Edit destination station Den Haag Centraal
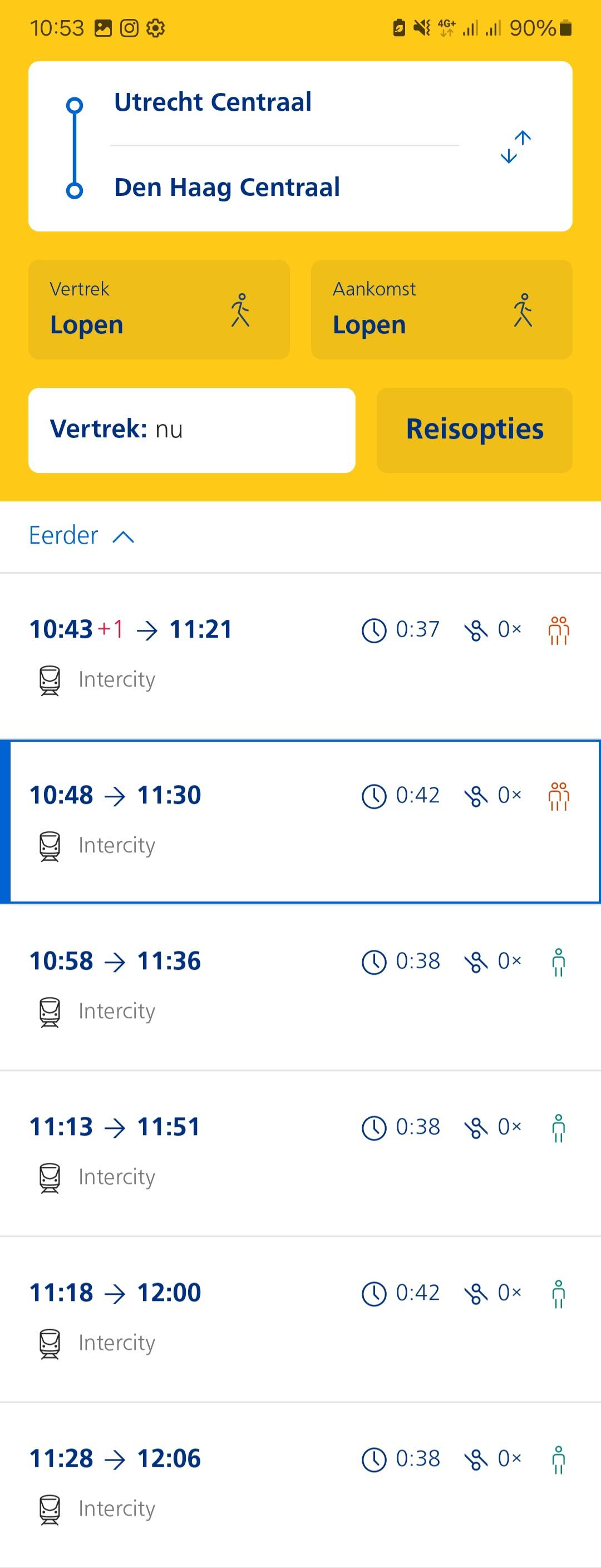Screen dimensions: 601x1568 coord(226,188)
